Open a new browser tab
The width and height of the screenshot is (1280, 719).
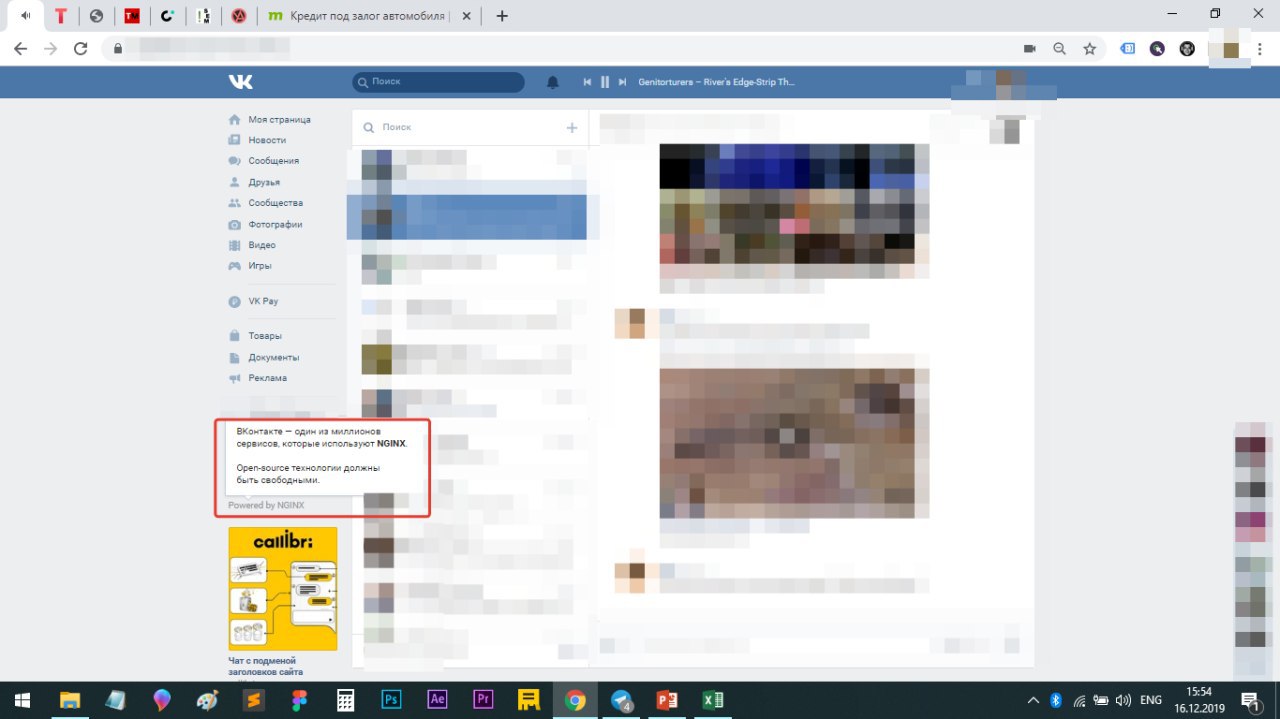pos(502,16)
